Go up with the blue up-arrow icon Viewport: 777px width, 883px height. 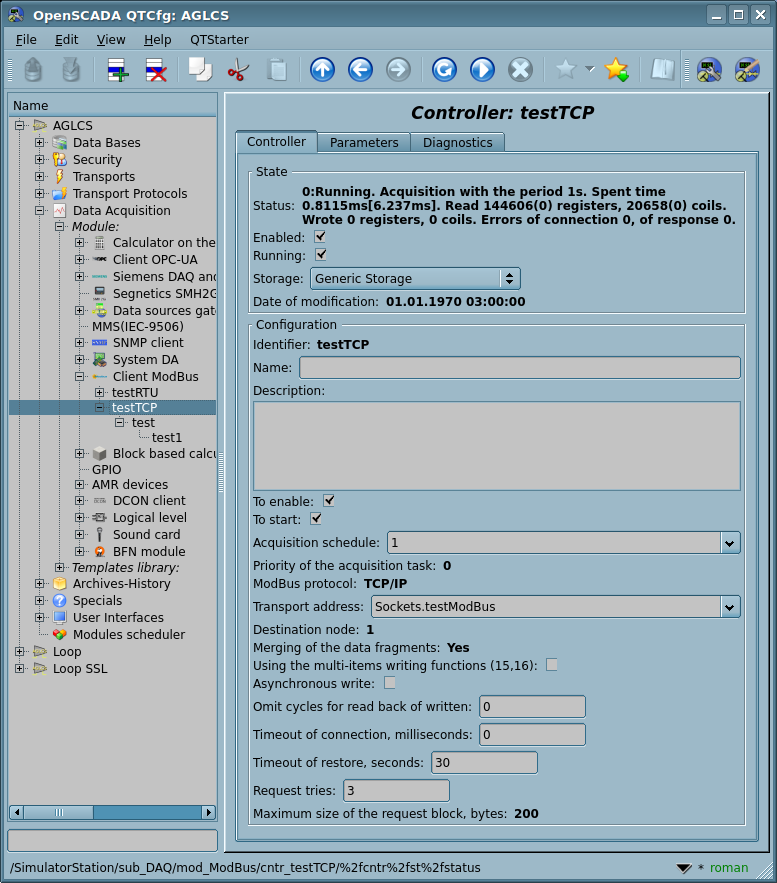(x=322, y=69)
